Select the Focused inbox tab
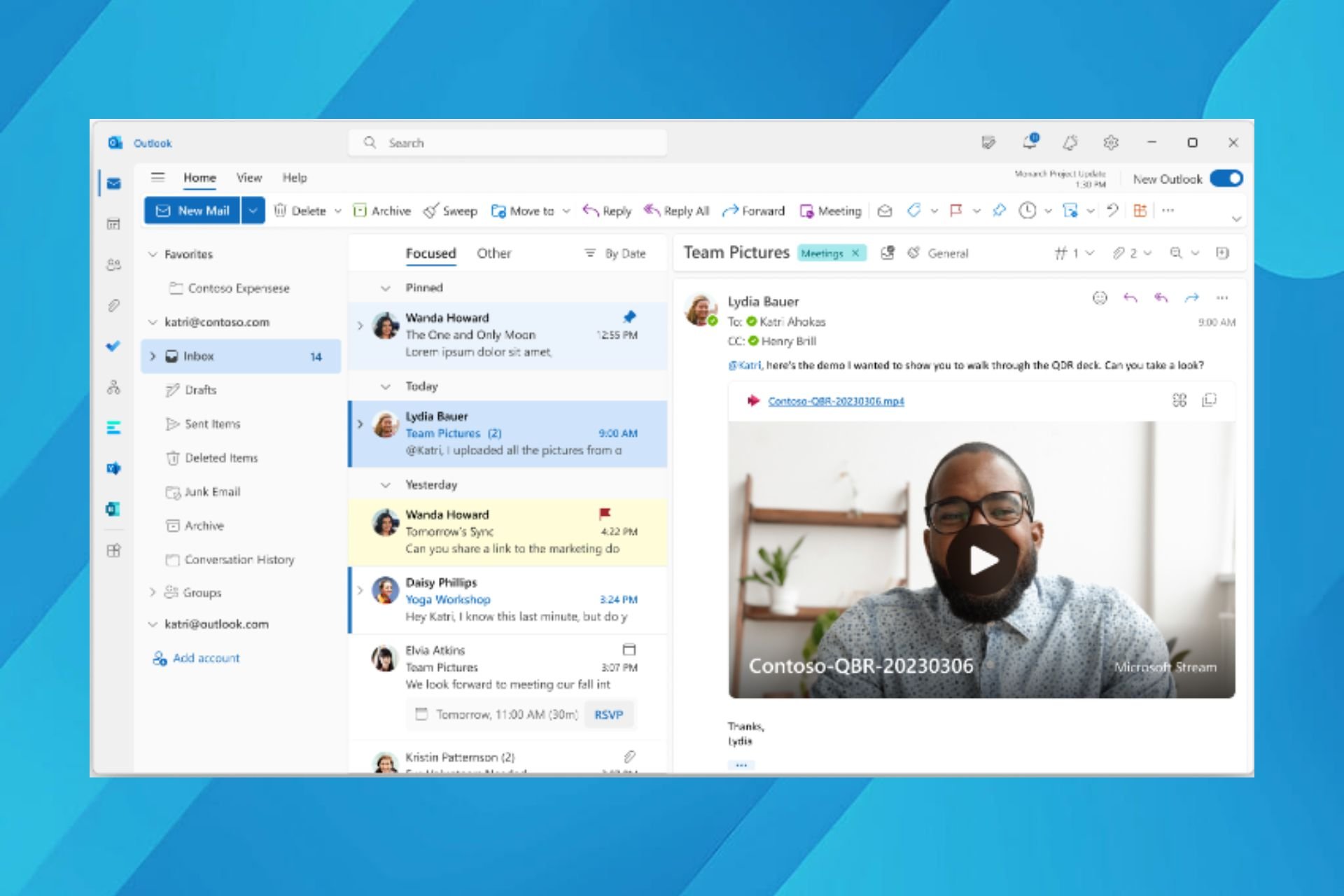 coord(430,253)
